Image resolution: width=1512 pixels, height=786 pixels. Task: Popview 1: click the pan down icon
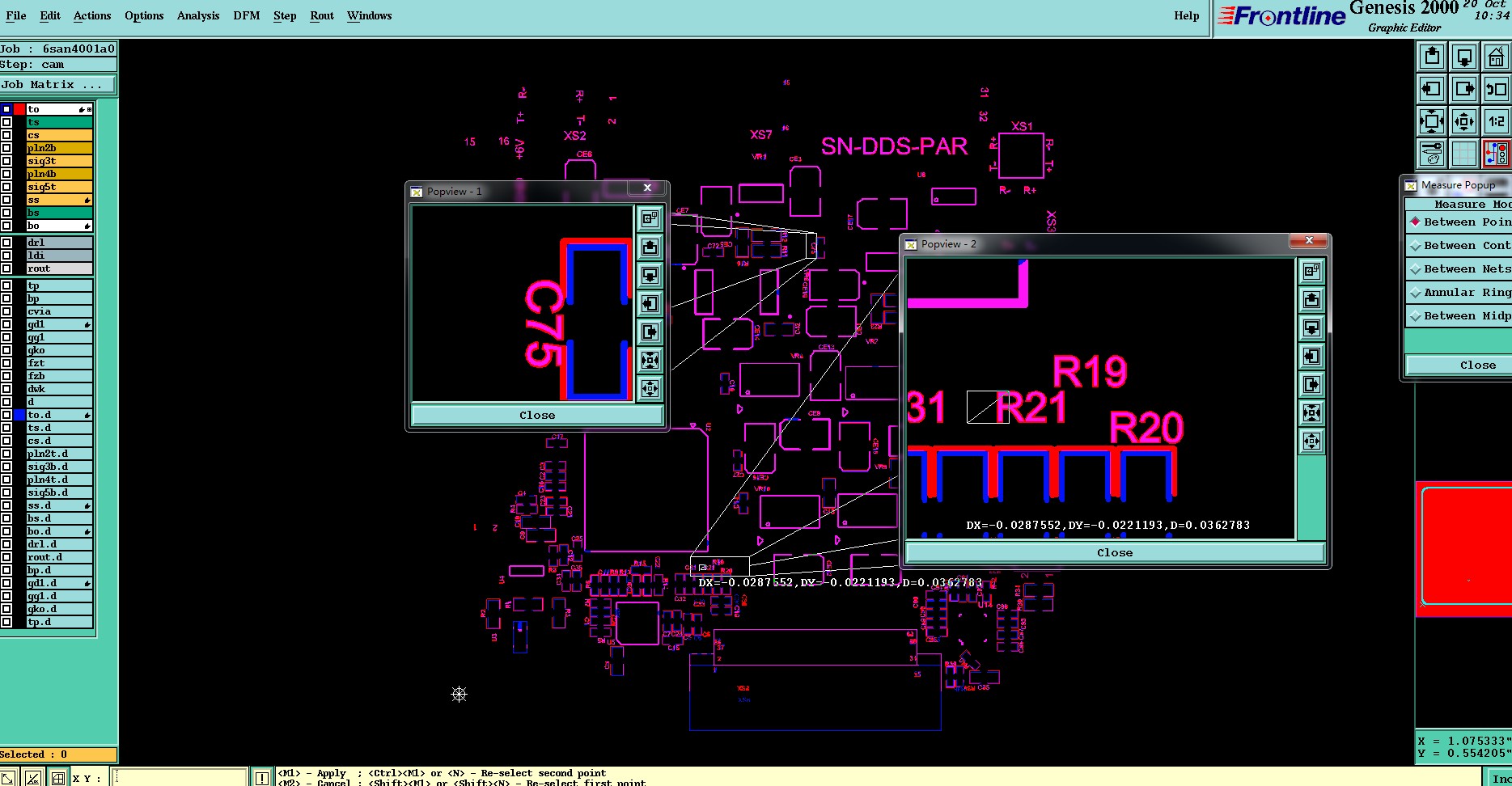(x=650, y=275)
